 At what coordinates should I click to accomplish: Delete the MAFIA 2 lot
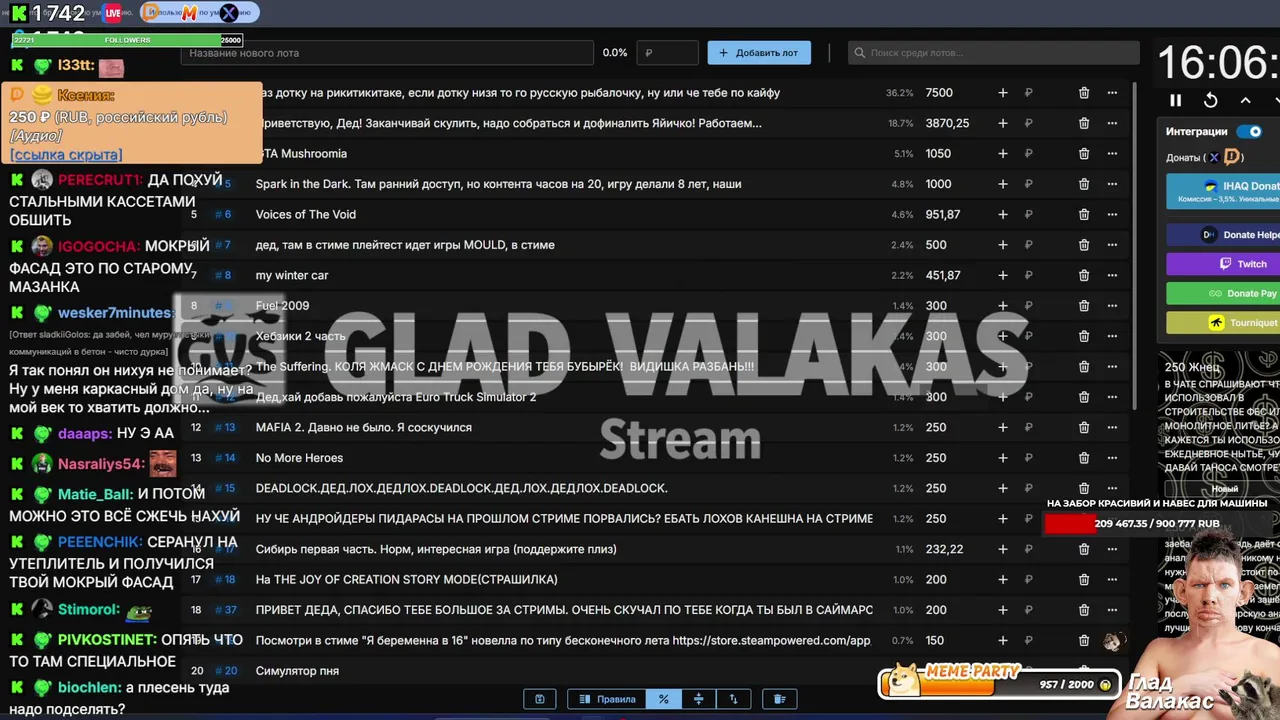coord(1084,427)
